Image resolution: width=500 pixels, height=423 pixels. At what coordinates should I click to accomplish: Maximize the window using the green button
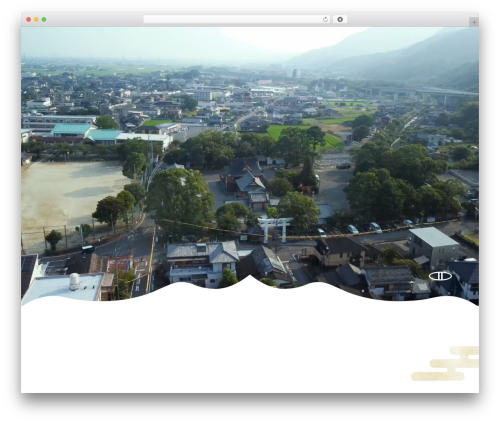(44, 20)
